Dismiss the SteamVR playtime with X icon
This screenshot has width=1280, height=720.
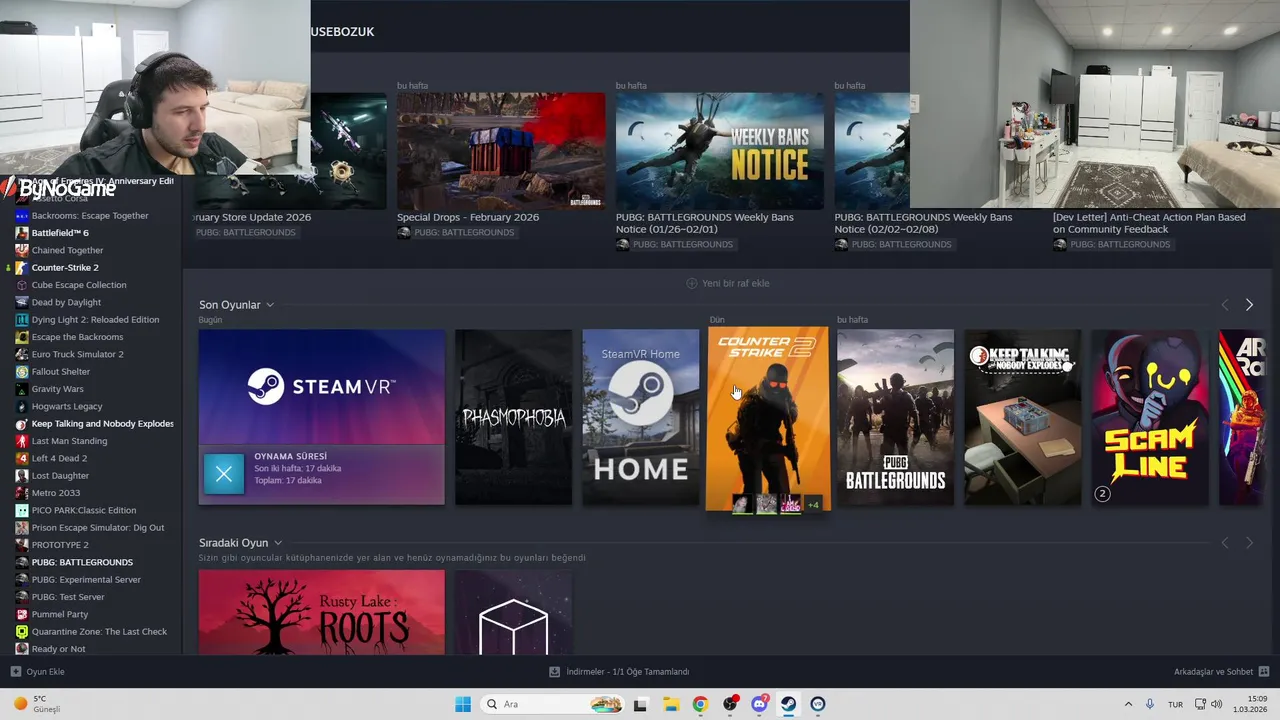pyautogui.click(x=224, y=474)
